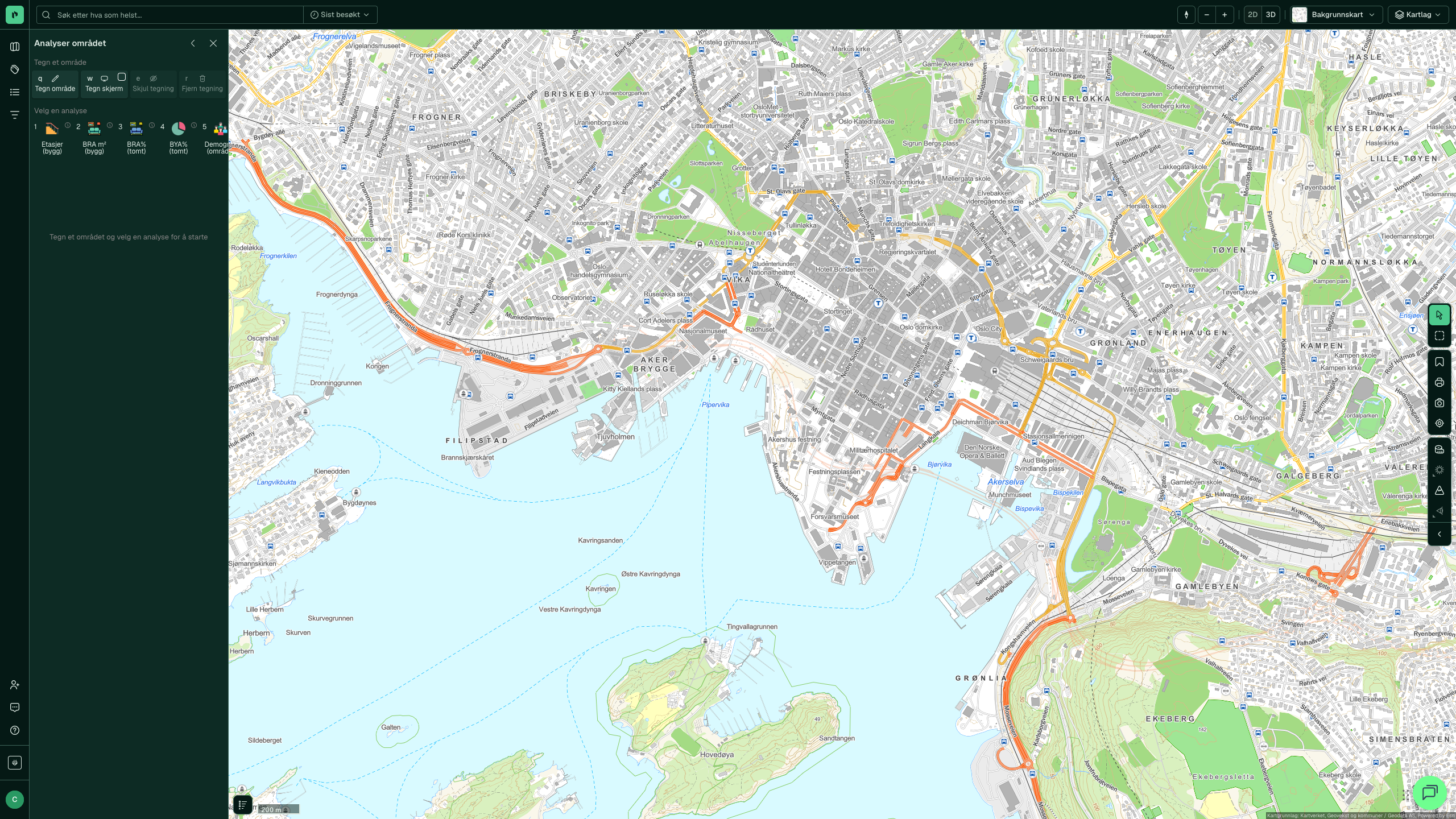Select the dashed rectangle selection tool
This screenshot has width=1456, height=819.
click(1440, 336)
